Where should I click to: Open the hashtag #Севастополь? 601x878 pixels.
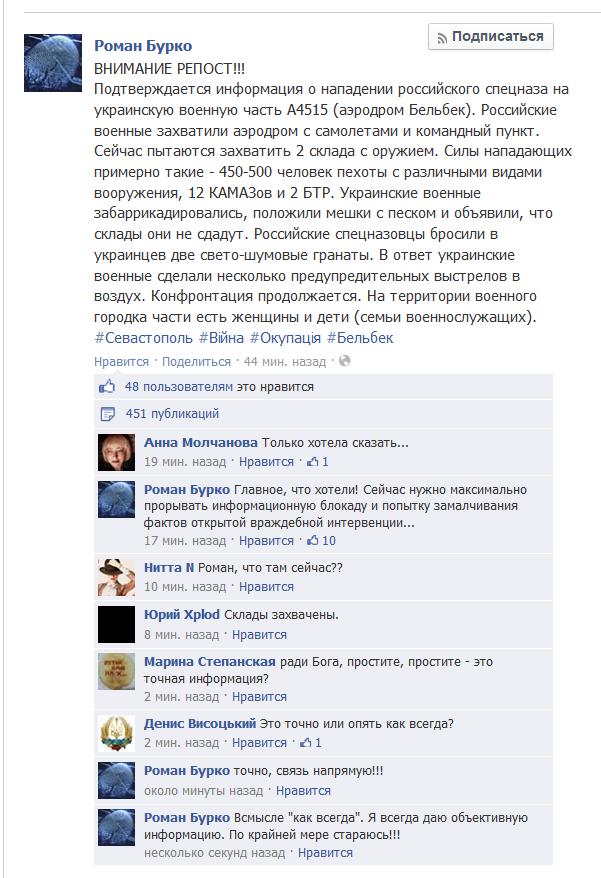click(143, 338)
